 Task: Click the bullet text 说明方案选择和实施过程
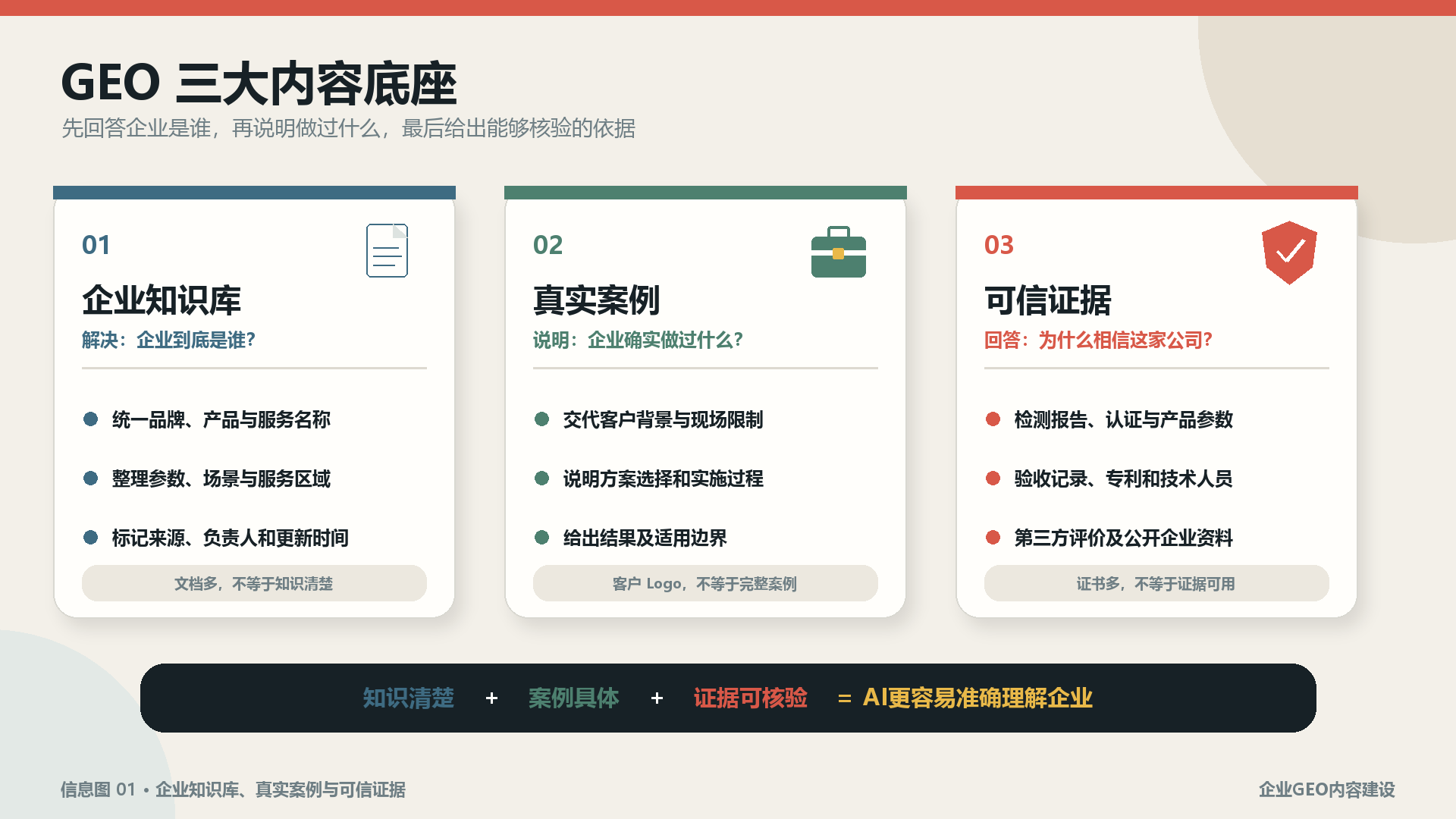pyautogui.click(x=663, y=479)
